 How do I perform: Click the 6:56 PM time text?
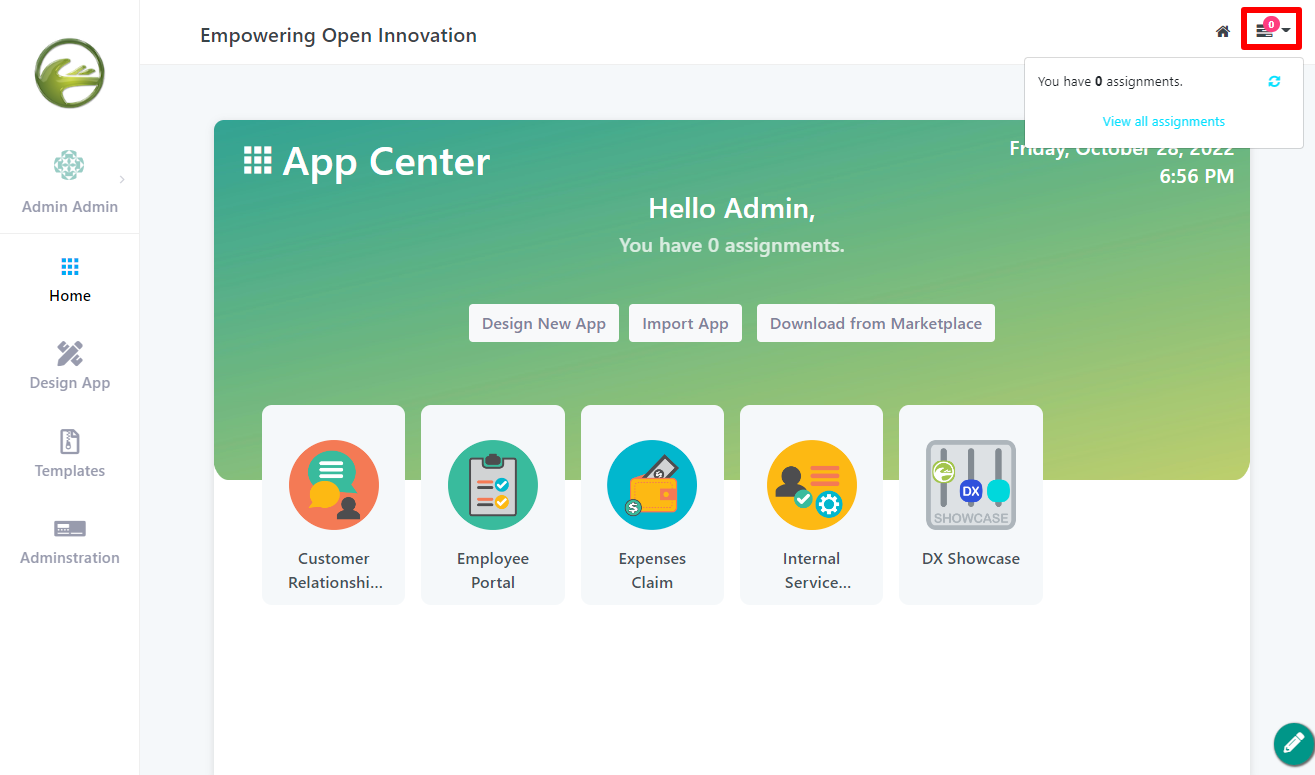1197,177
